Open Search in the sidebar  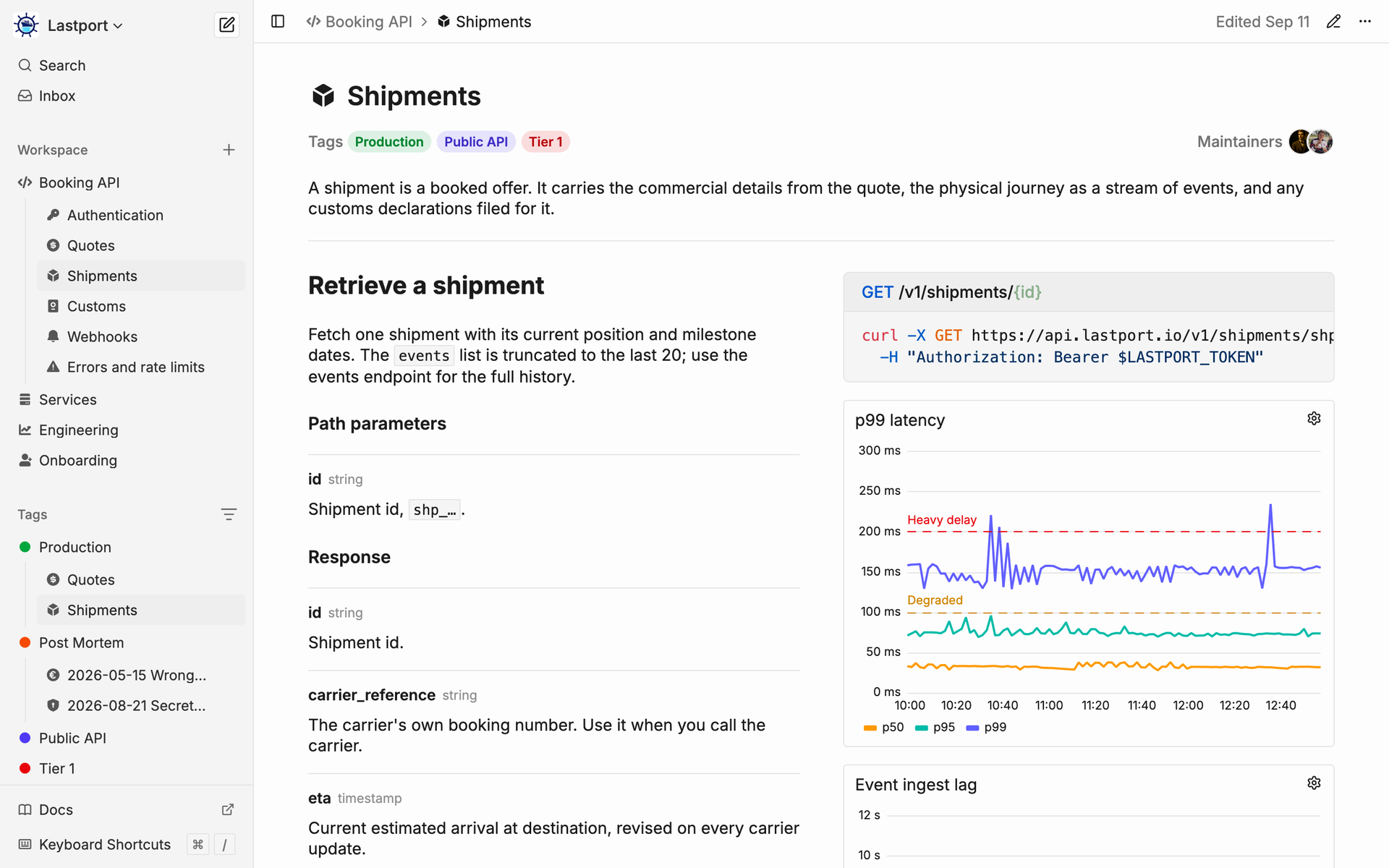[127, 65]
